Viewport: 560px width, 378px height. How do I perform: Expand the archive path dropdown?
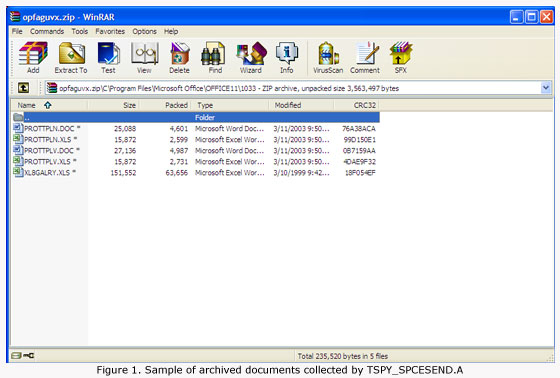click(x=546, y=88)
